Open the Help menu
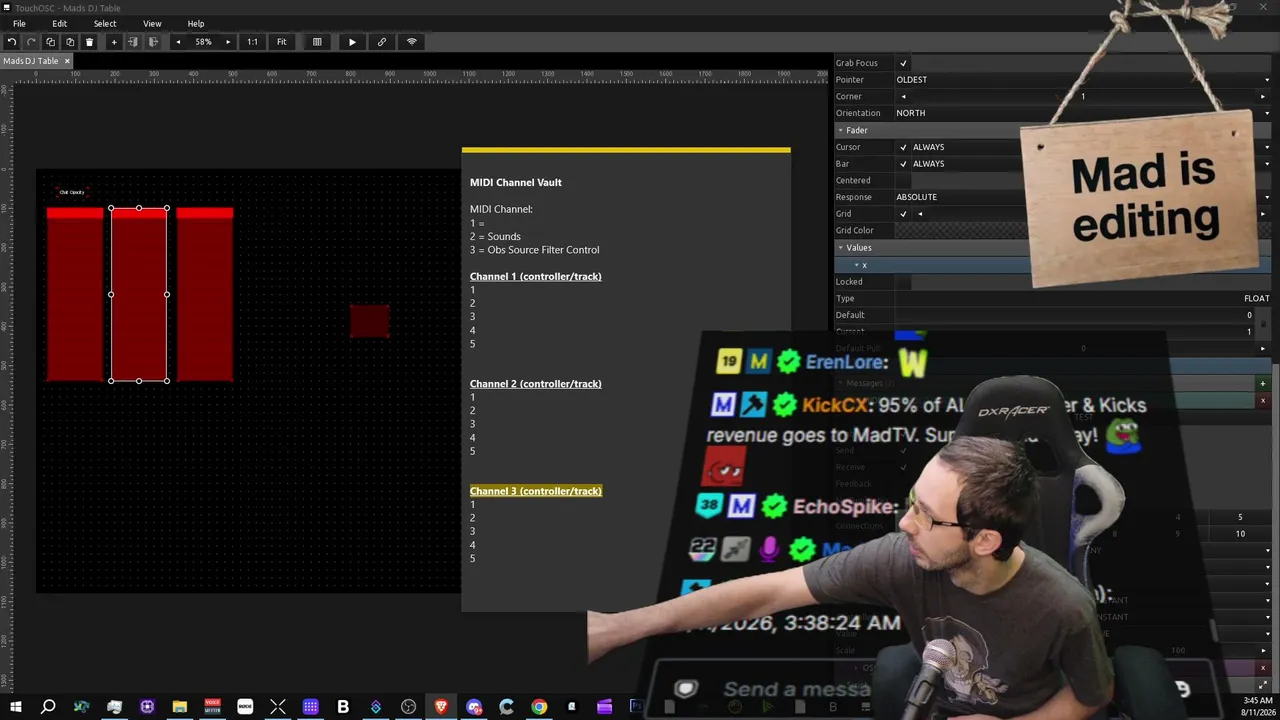This screenshot has height=720, width=1280. coord(196,24)
